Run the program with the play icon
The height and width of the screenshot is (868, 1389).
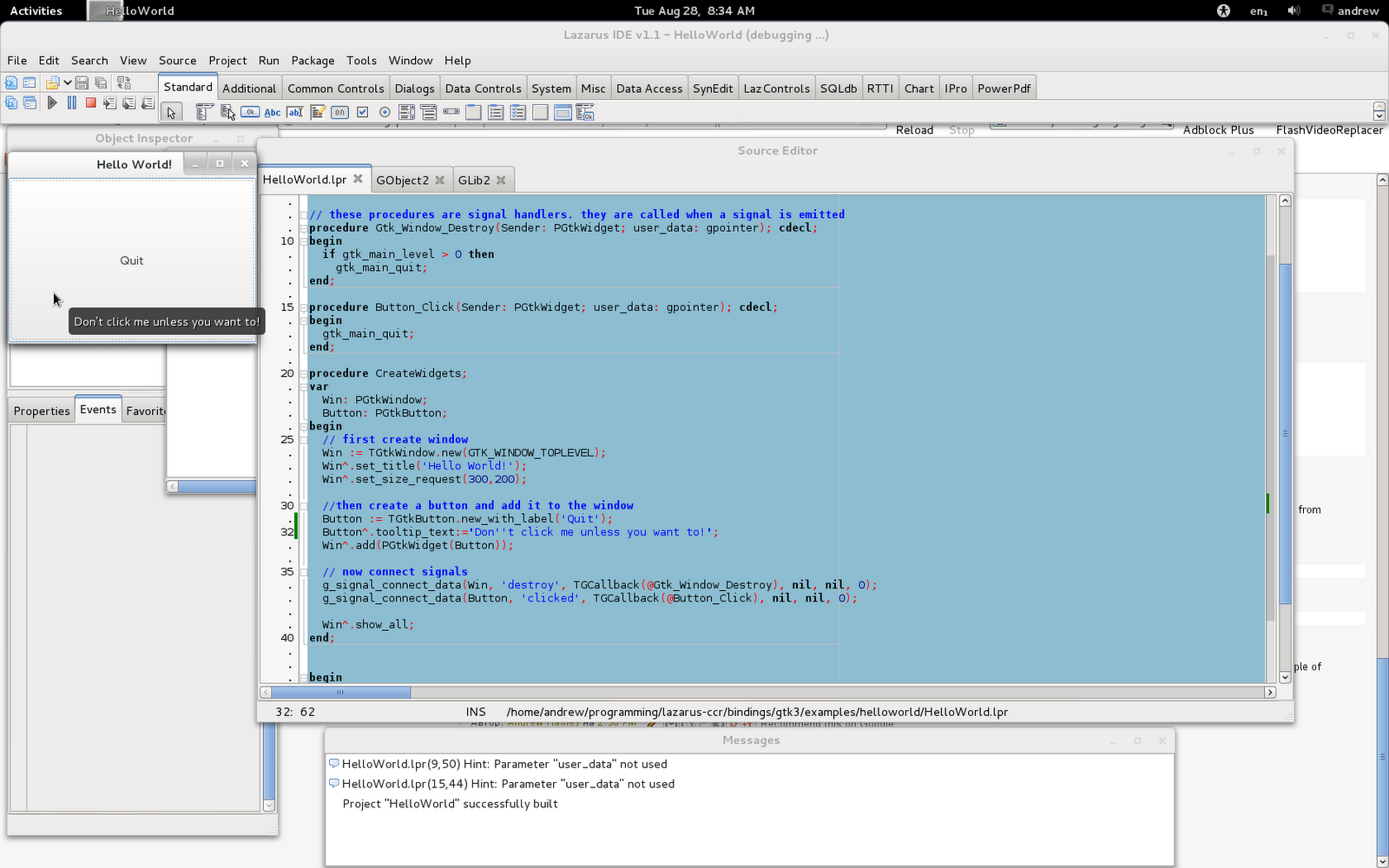pyautogui.click(x=52, y=102)
